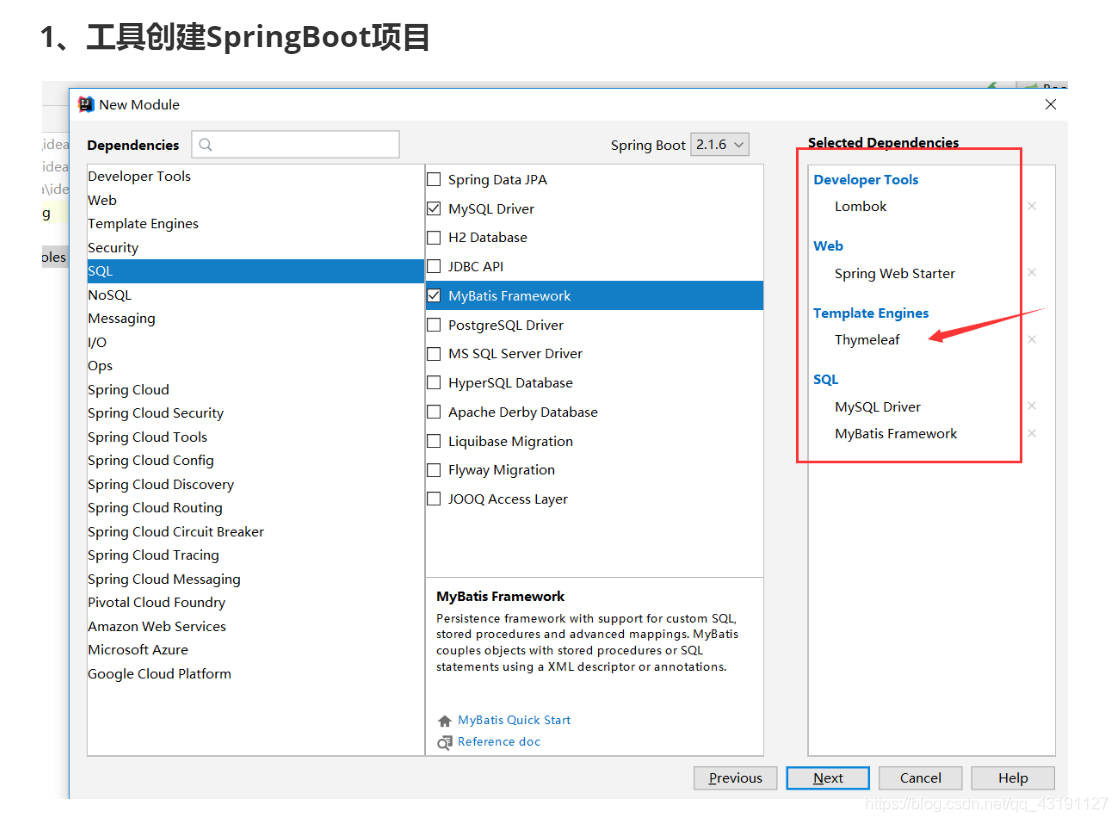Image resolution: width=1118 pixels, height=822 pixels.
Task: Select the Security category
Action: coord(255,247)
